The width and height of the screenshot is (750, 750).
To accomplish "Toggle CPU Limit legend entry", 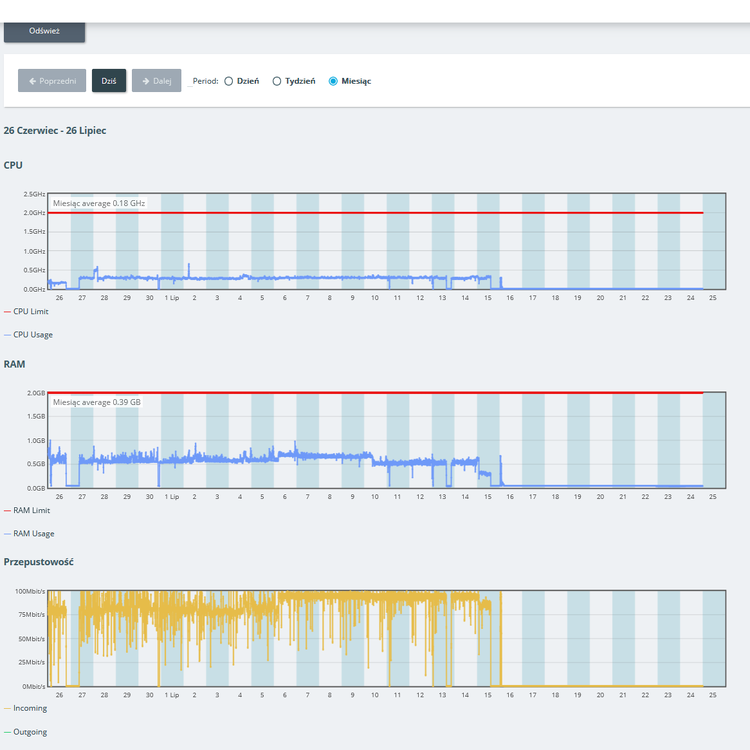I will pos(30,312).
